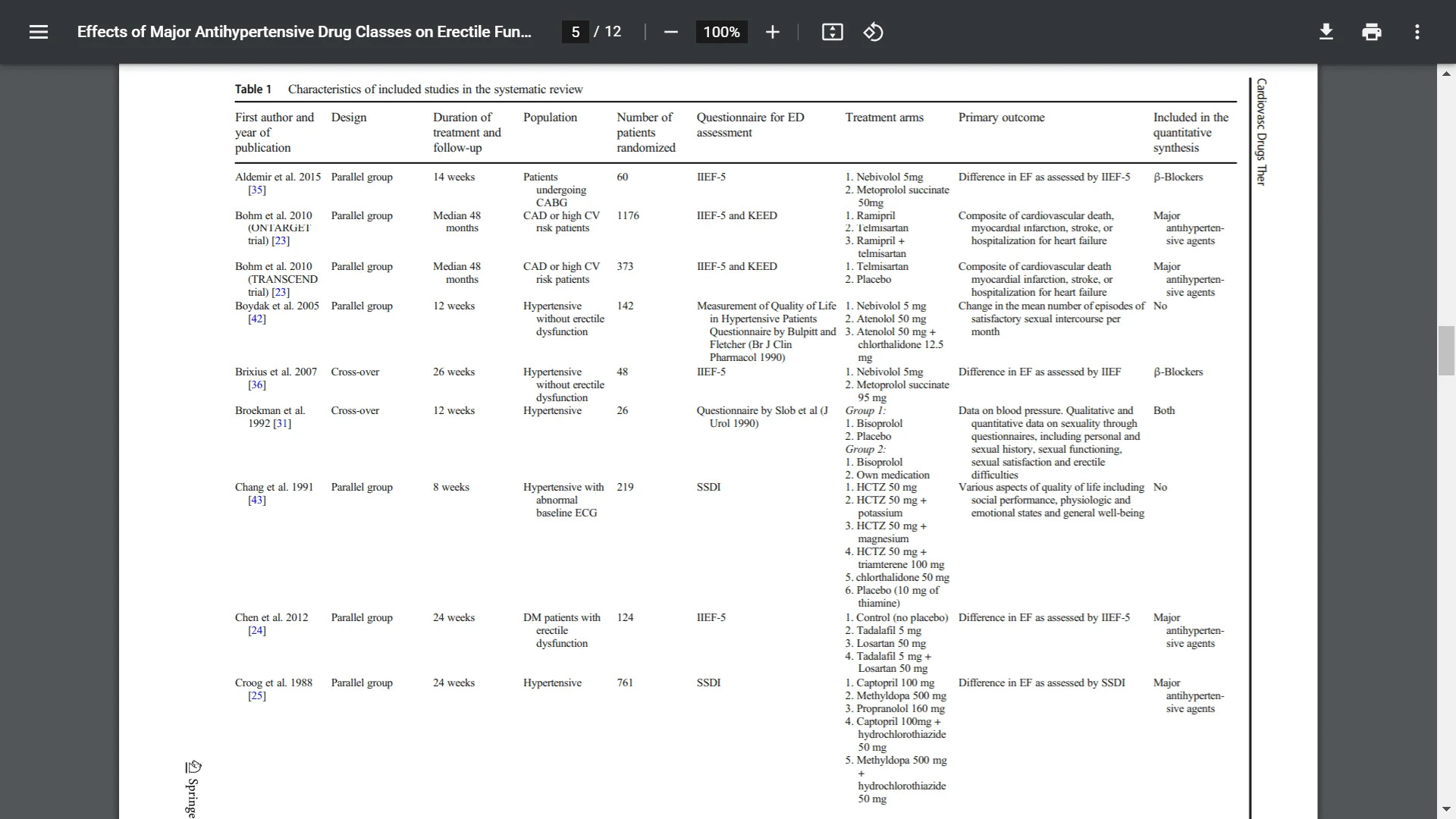This screenshot has height=819, width=1456.
Task: Click the patient count '1176'
Action: [x=627, y=216]
